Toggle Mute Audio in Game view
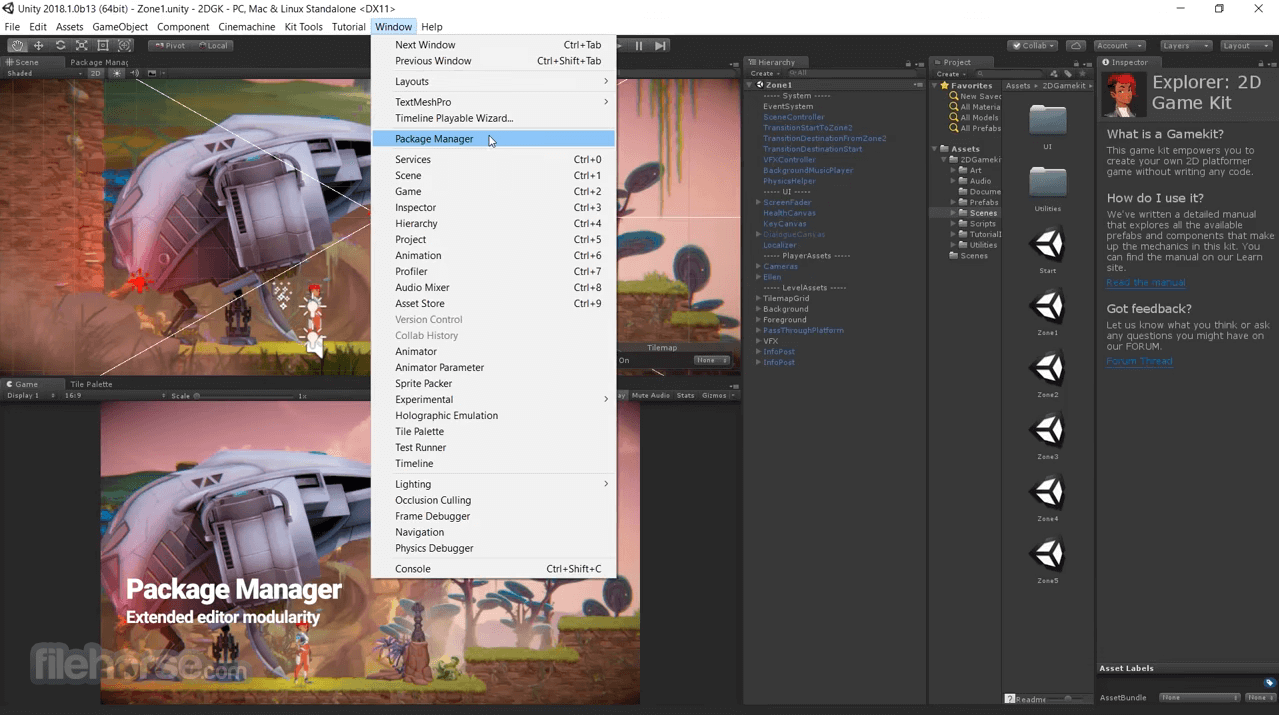 click(x=650, y=395)
